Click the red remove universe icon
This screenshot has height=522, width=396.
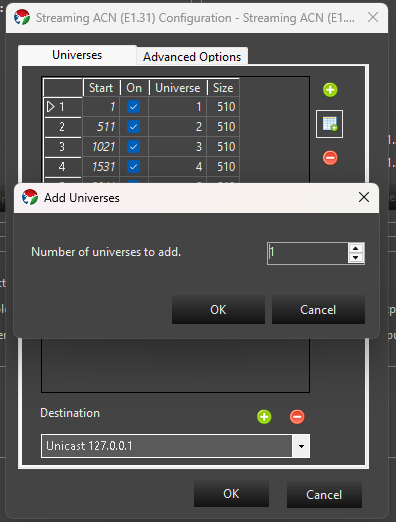(x=330, y=158)
